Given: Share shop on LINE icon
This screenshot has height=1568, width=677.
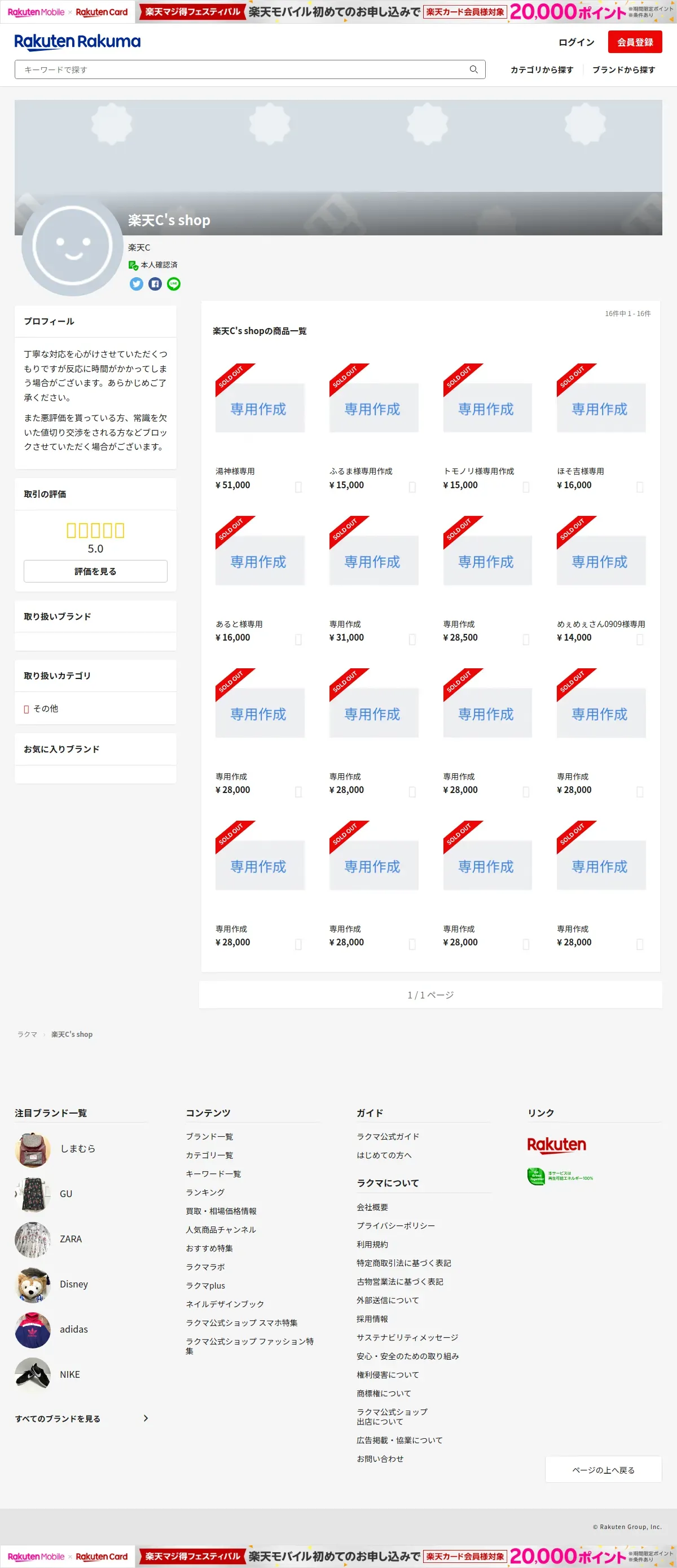Looking at the screenshot, I should [173, 284].
